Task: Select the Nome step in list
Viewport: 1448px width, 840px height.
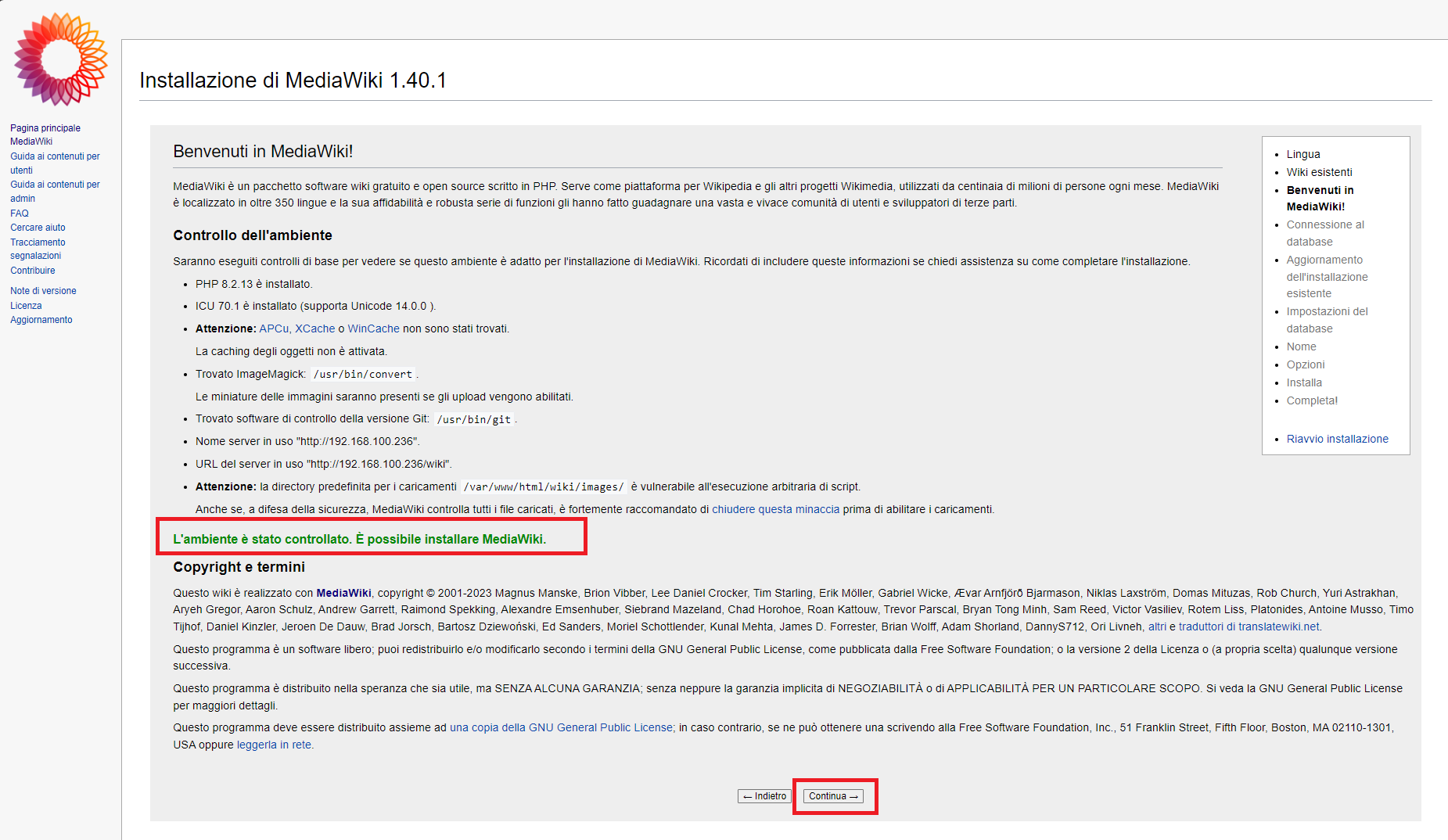Action: 1301,346
